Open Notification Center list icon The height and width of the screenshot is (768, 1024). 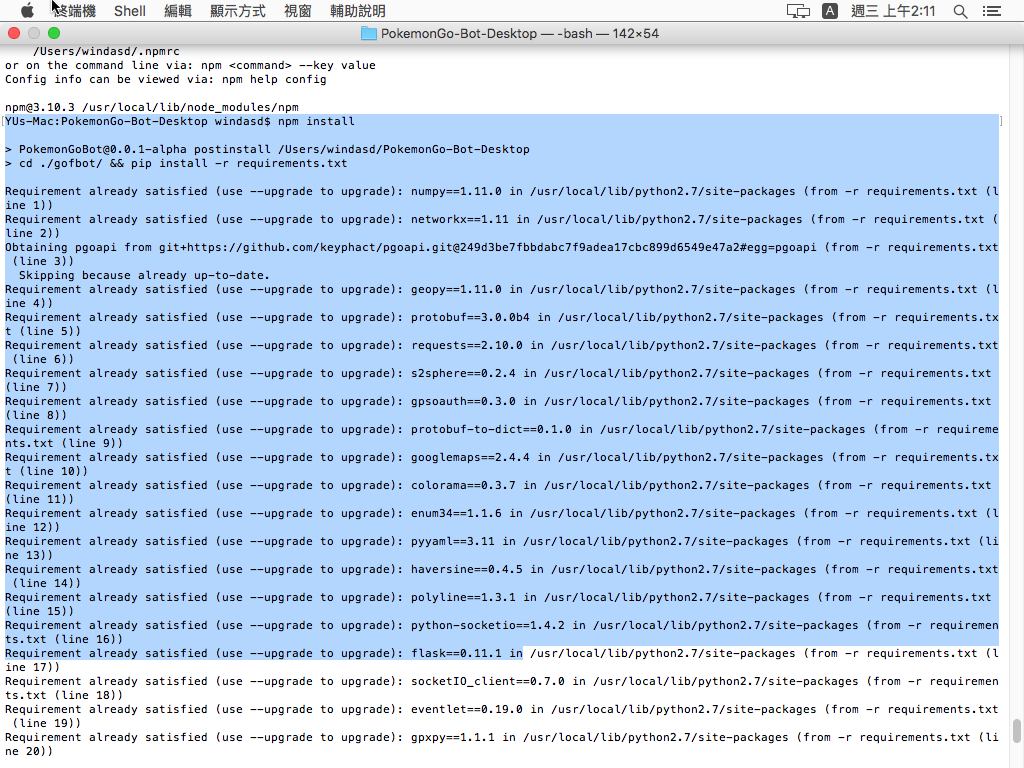(x=991, y=10)
